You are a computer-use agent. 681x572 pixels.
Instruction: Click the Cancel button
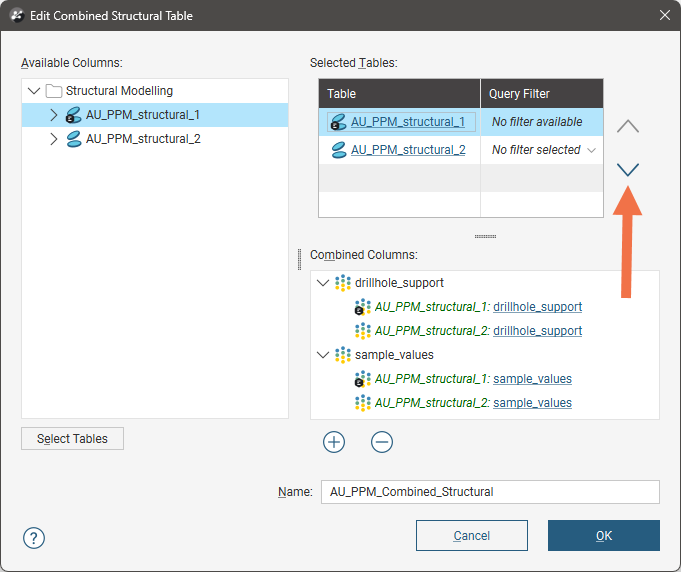coord(471,536)
